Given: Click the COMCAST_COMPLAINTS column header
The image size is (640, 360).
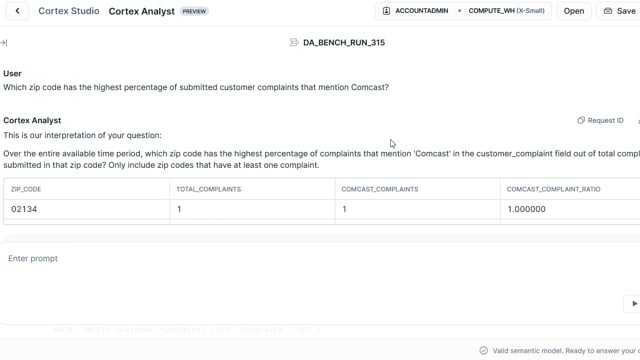Looking at the screenshot, I should coord(380,189).
